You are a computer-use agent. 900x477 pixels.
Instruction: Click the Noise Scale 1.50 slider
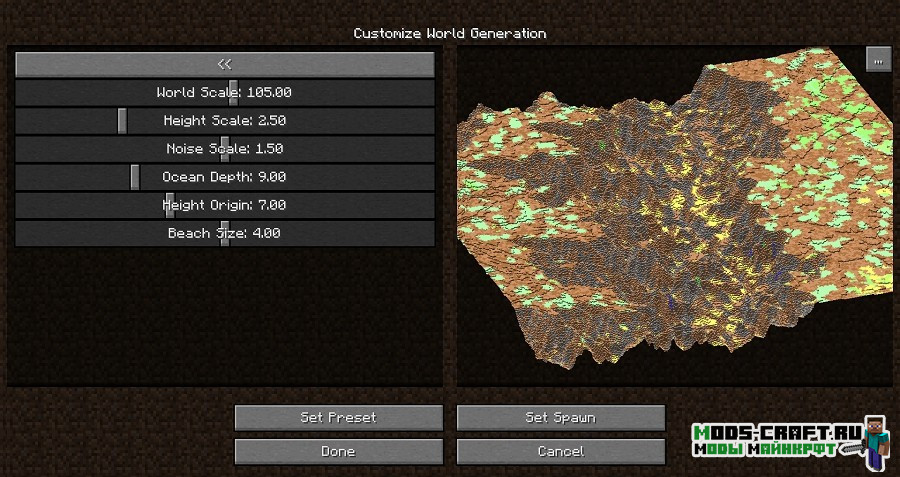224,149
